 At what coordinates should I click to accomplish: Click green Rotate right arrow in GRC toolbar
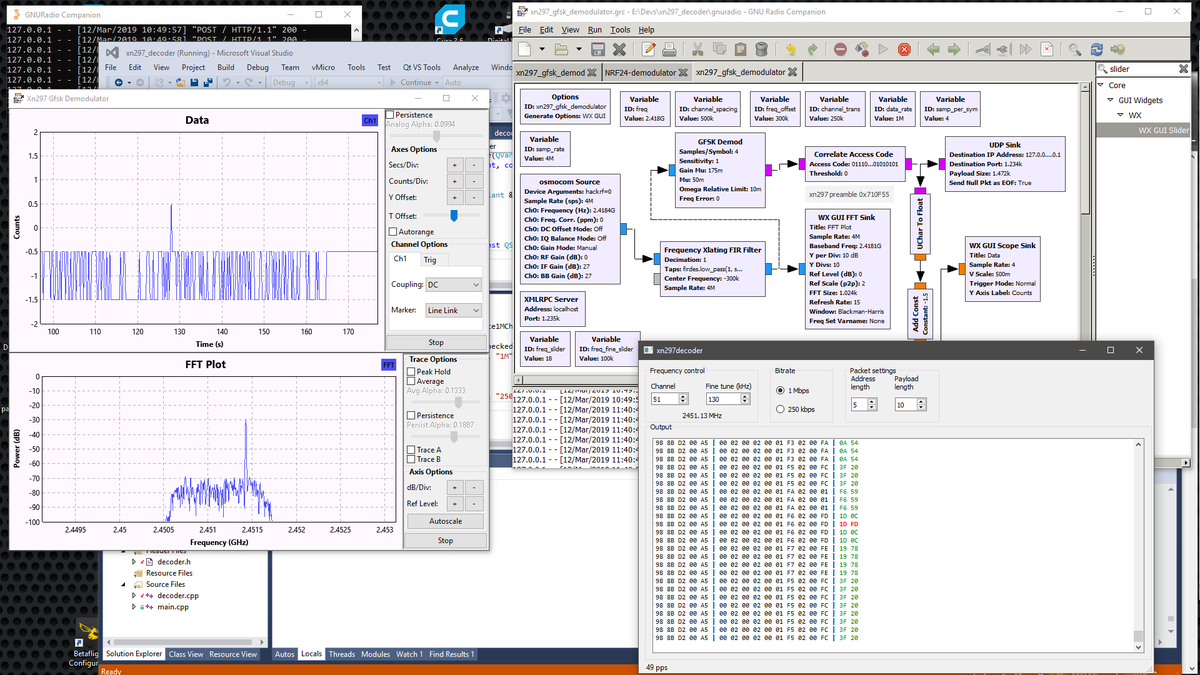coord(954,49)
